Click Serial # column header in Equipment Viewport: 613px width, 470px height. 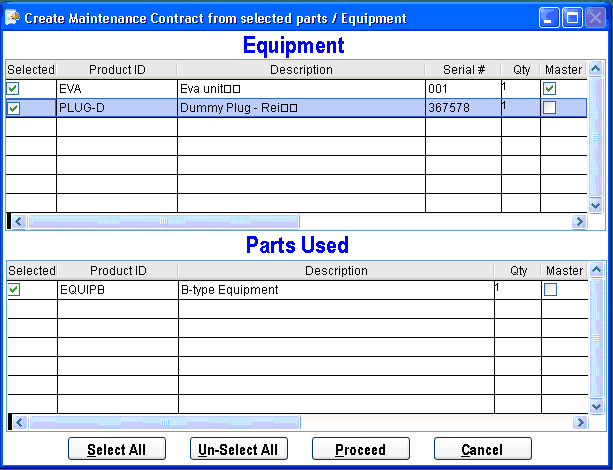pyautogui.click(x=463, y=70)
